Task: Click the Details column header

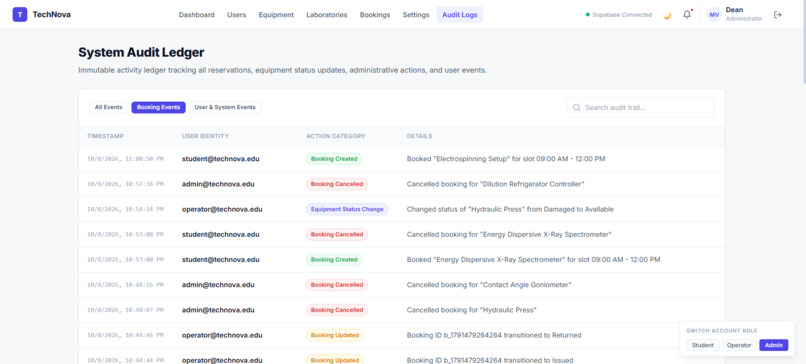Action: pos(419,136)
